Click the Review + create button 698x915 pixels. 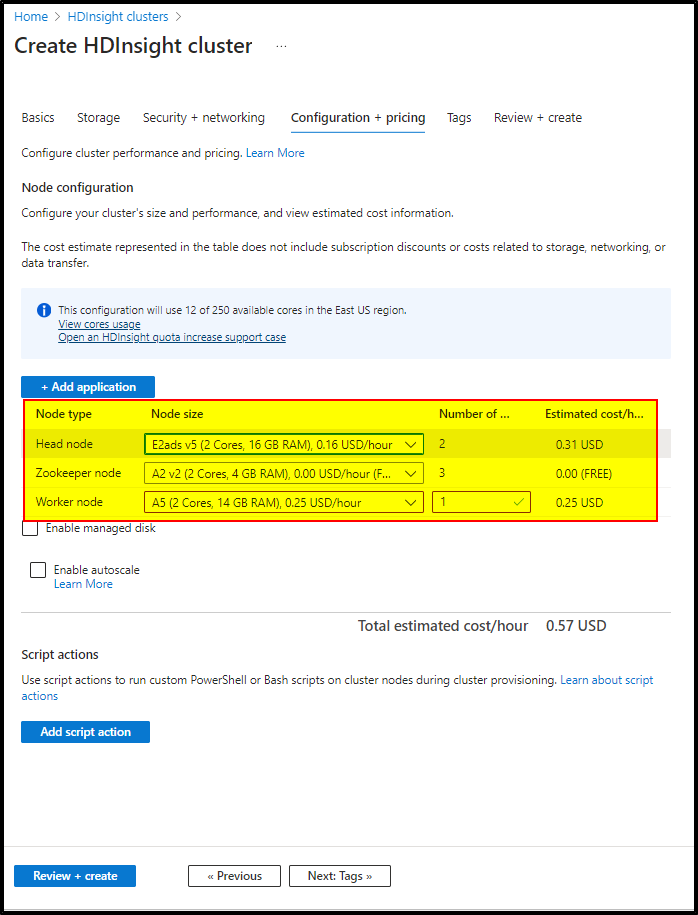75,876
